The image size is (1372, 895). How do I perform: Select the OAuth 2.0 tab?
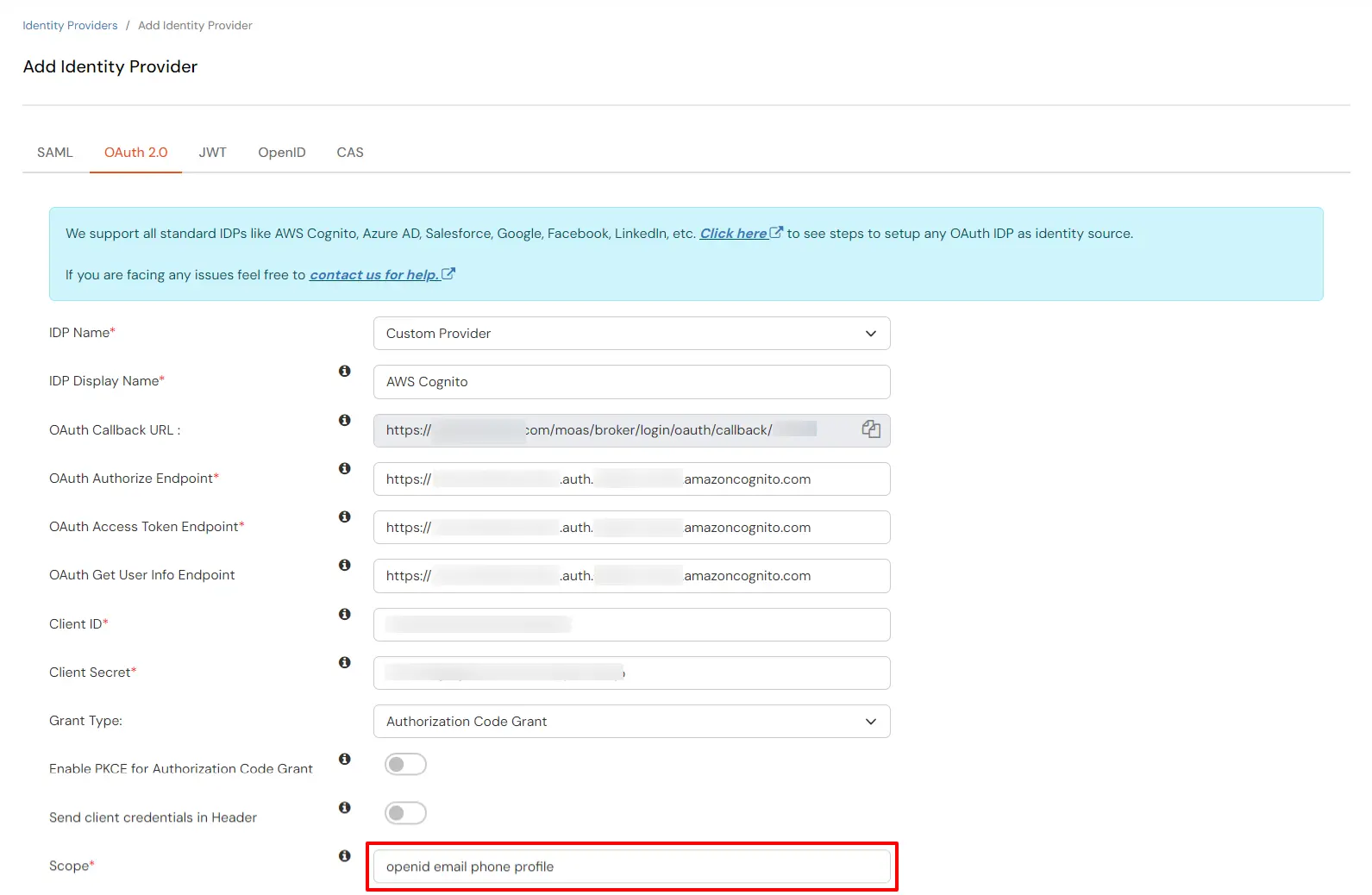point(135,153)
